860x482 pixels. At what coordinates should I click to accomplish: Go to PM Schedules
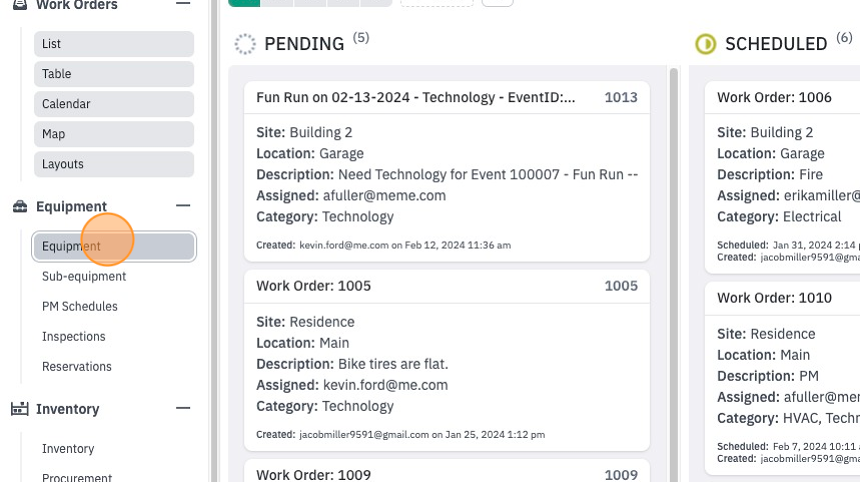click(x=80, y=307)
